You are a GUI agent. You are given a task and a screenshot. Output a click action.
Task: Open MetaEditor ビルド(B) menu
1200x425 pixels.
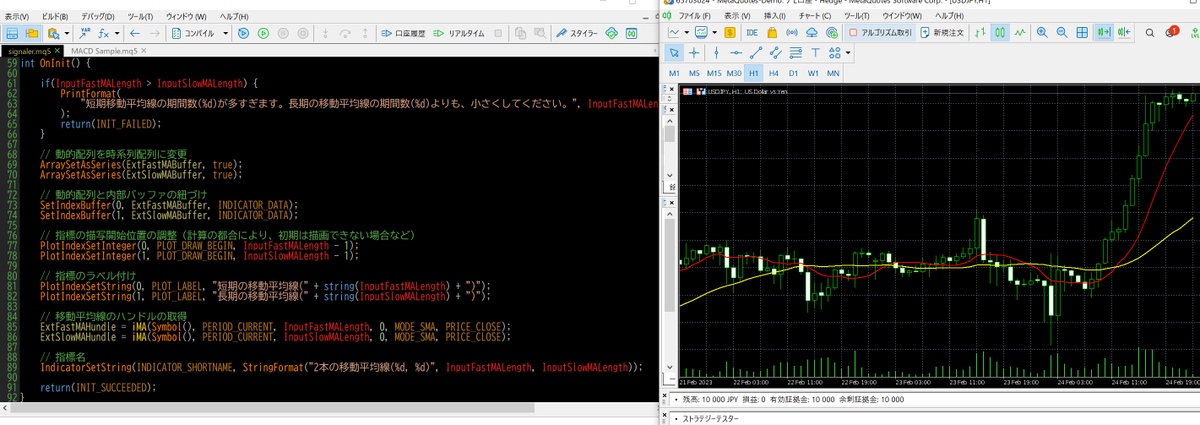click(56, 17)
